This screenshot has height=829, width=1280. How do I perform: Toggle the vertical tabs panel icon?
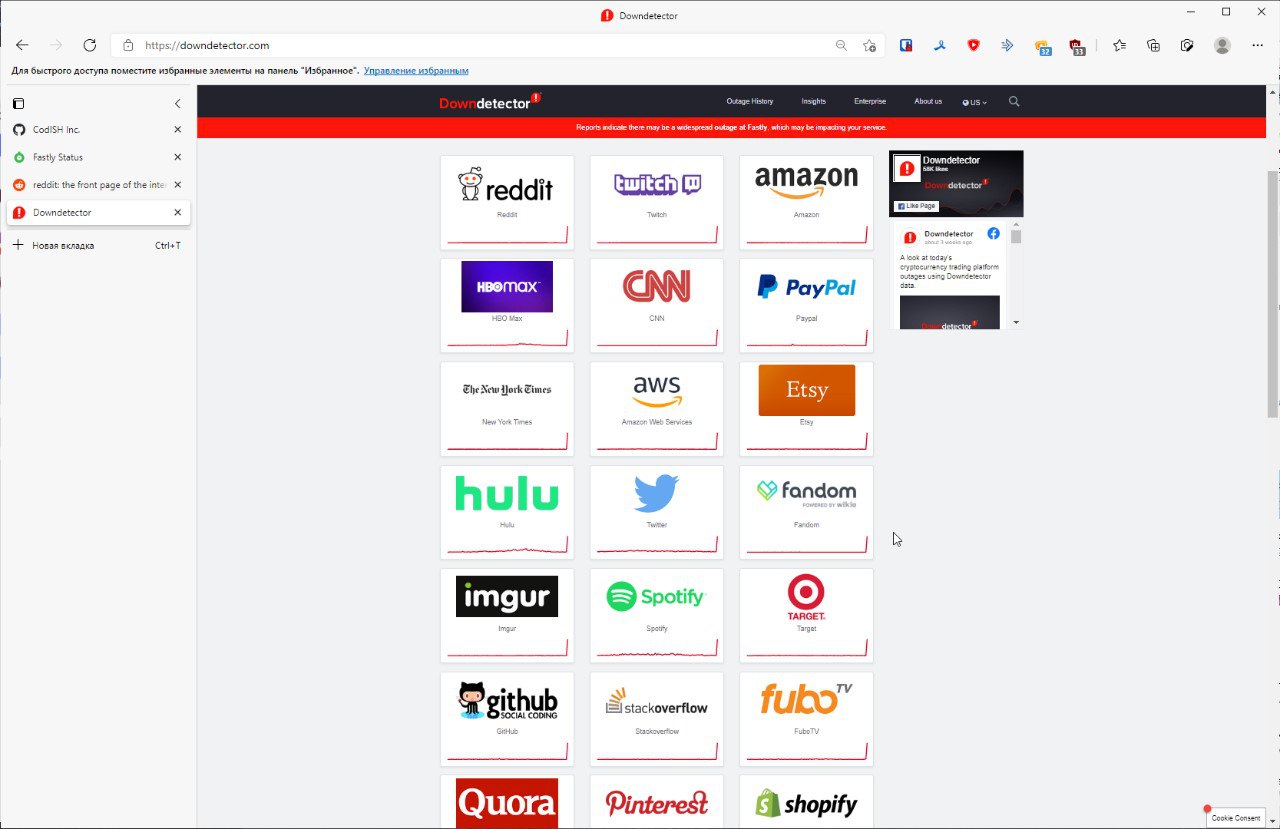pyautogui.click(x=18, y=103)
